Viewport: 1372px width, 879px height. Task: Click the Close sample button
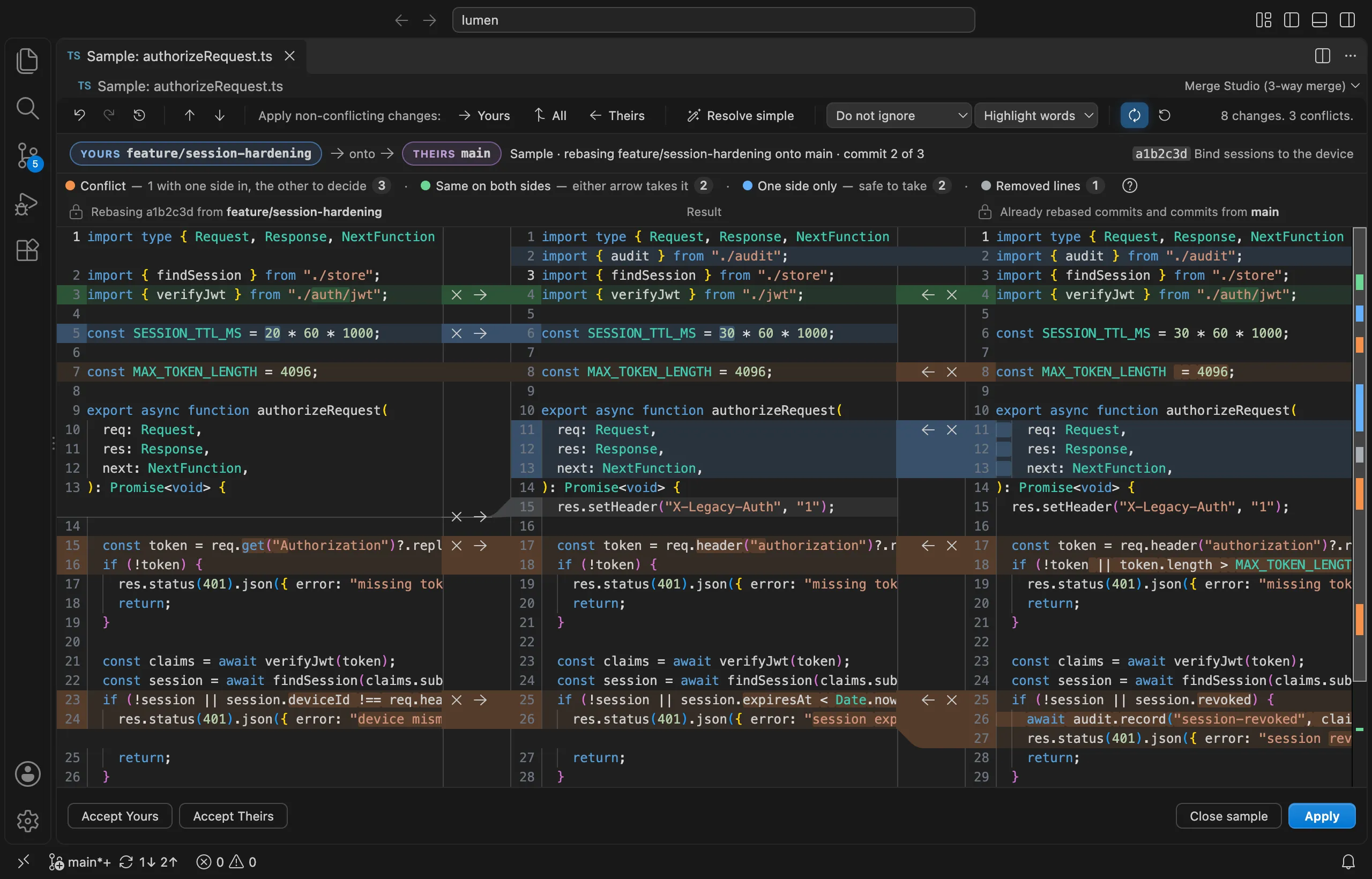point(1228,816)
